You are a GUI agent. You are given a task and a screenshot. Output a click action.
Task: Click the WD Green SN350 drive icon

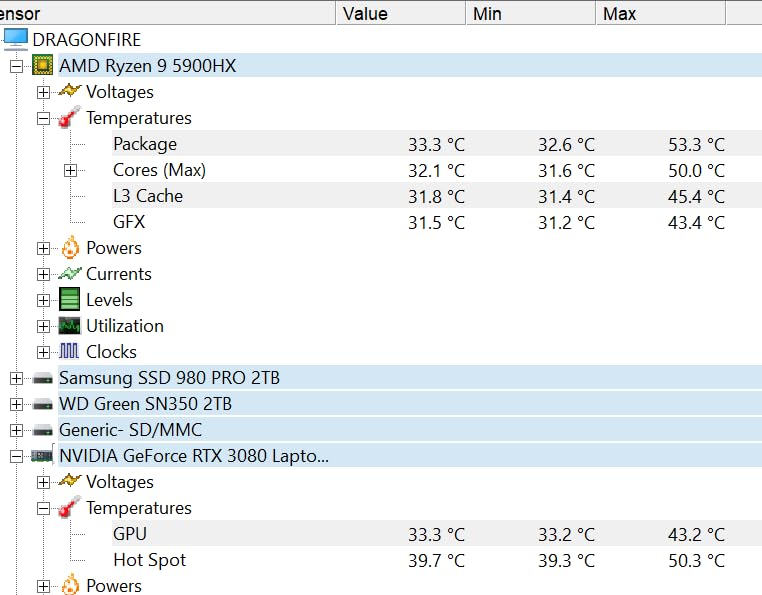42,404
